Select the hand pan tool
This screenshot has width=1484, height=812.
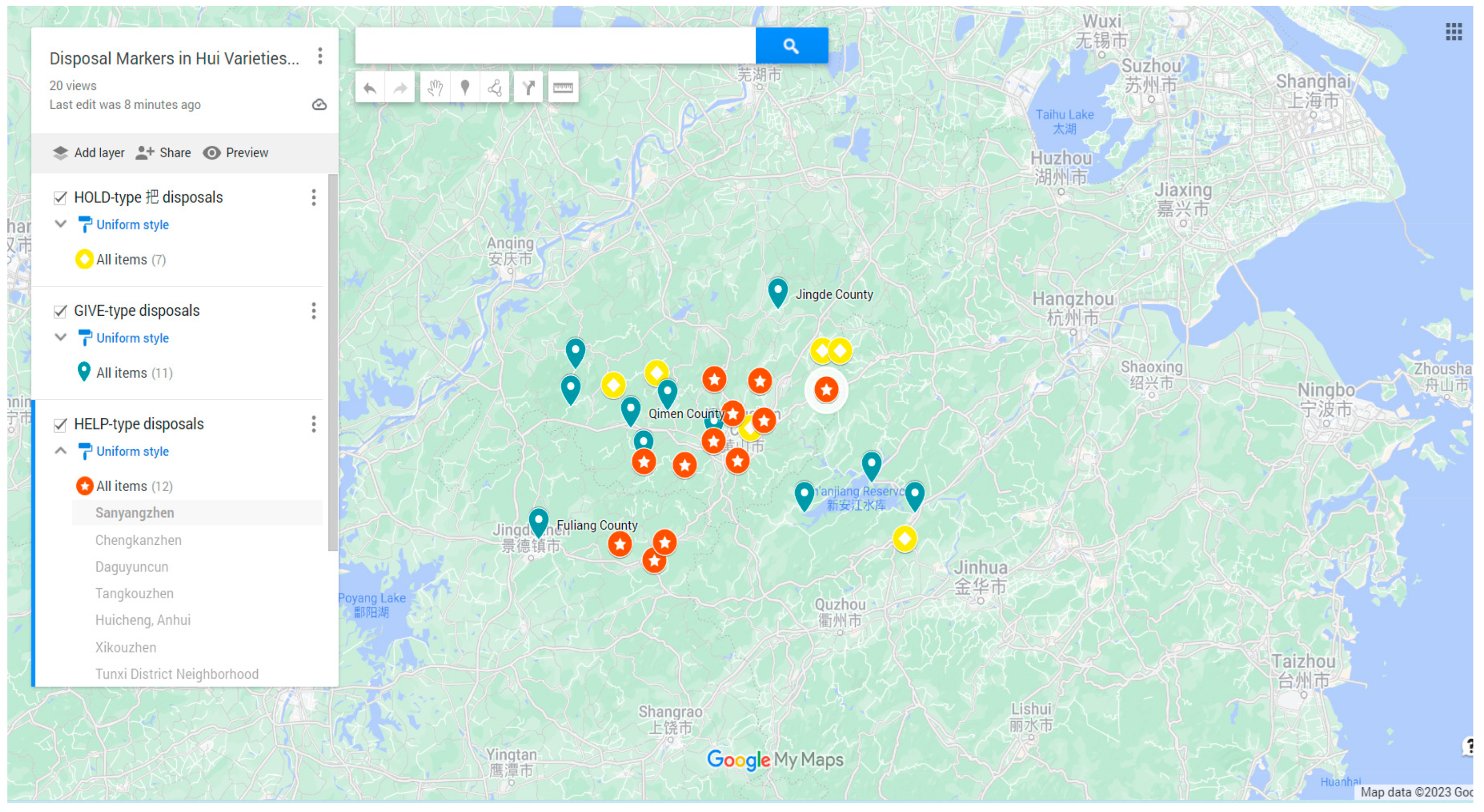point(435,88)
